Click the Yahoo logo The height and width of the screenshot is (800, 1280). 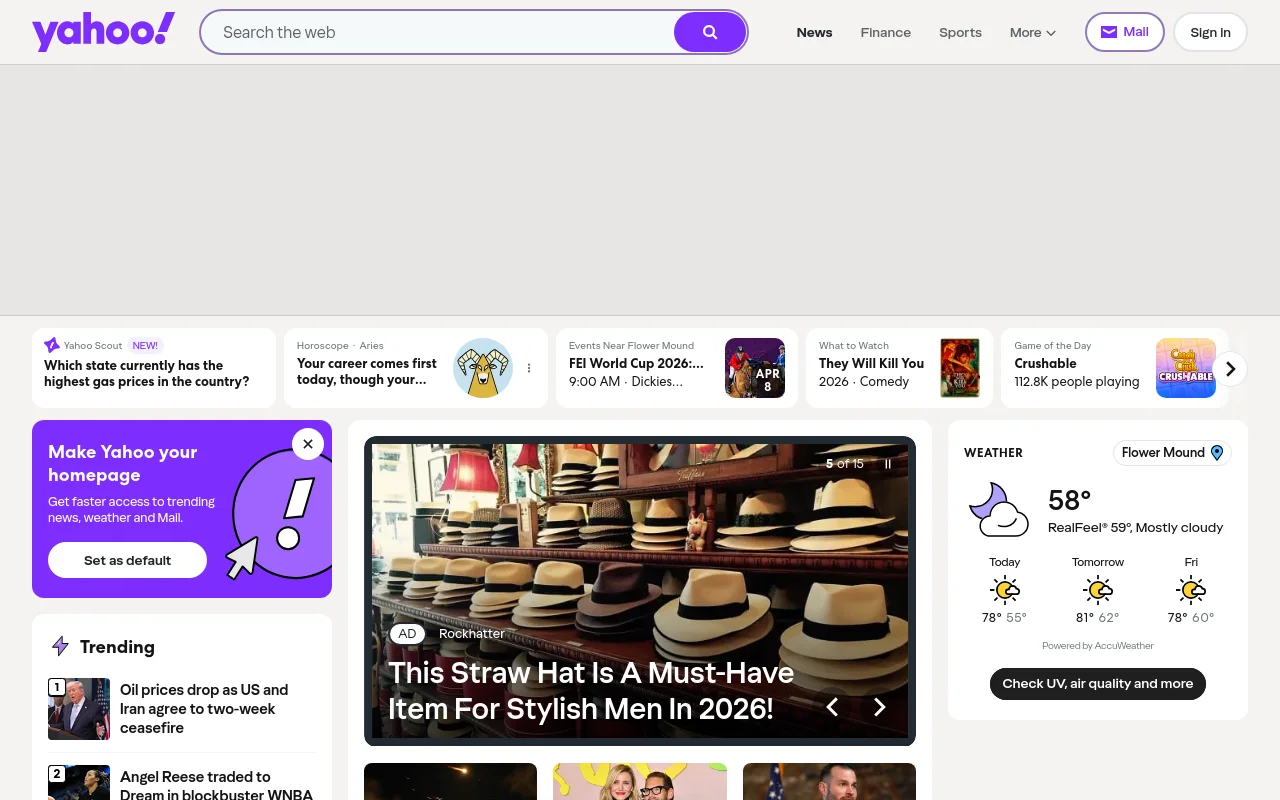(x=103, y=31)
